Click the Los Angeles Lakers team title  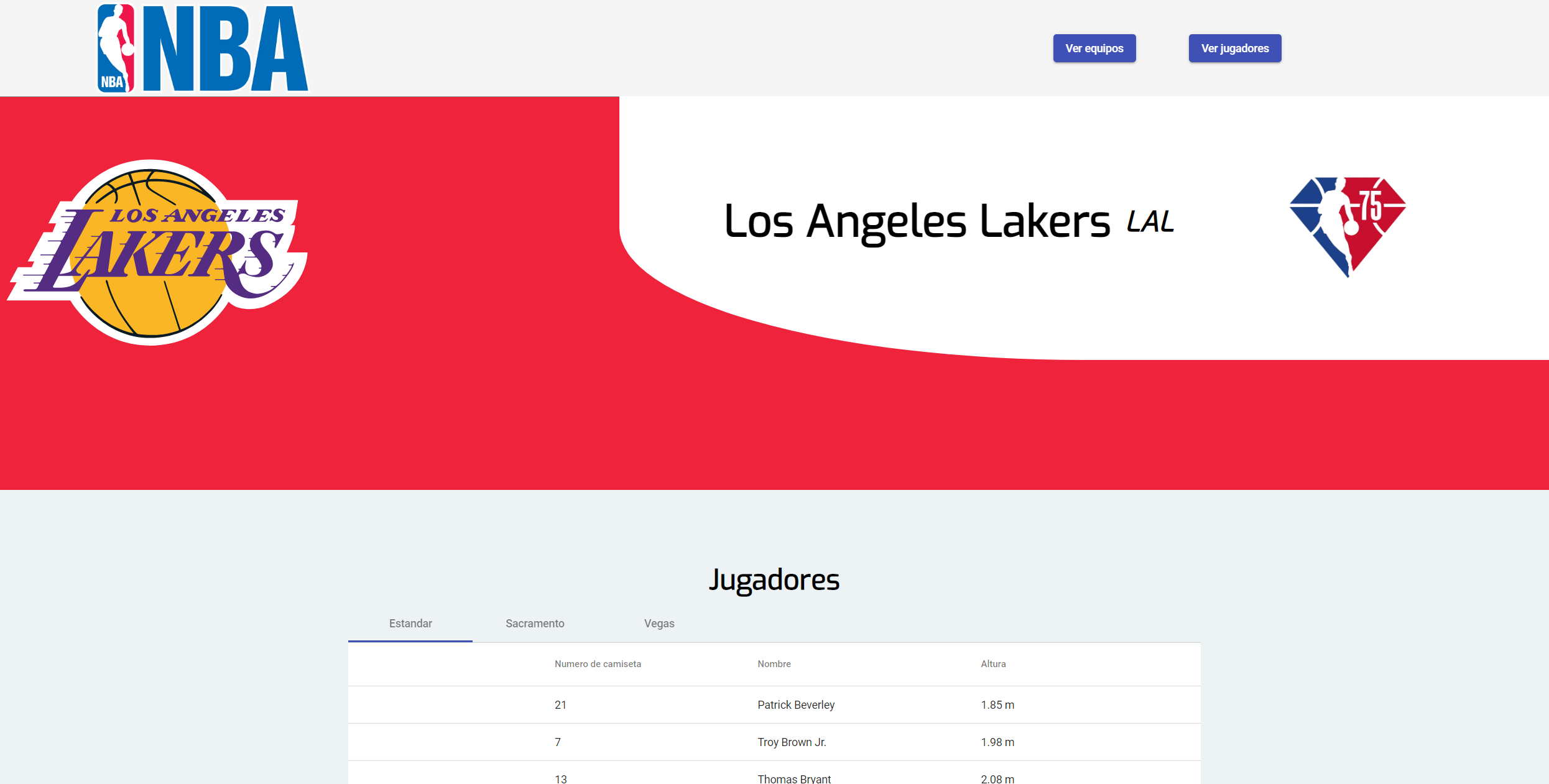click(x=917, y=222)
